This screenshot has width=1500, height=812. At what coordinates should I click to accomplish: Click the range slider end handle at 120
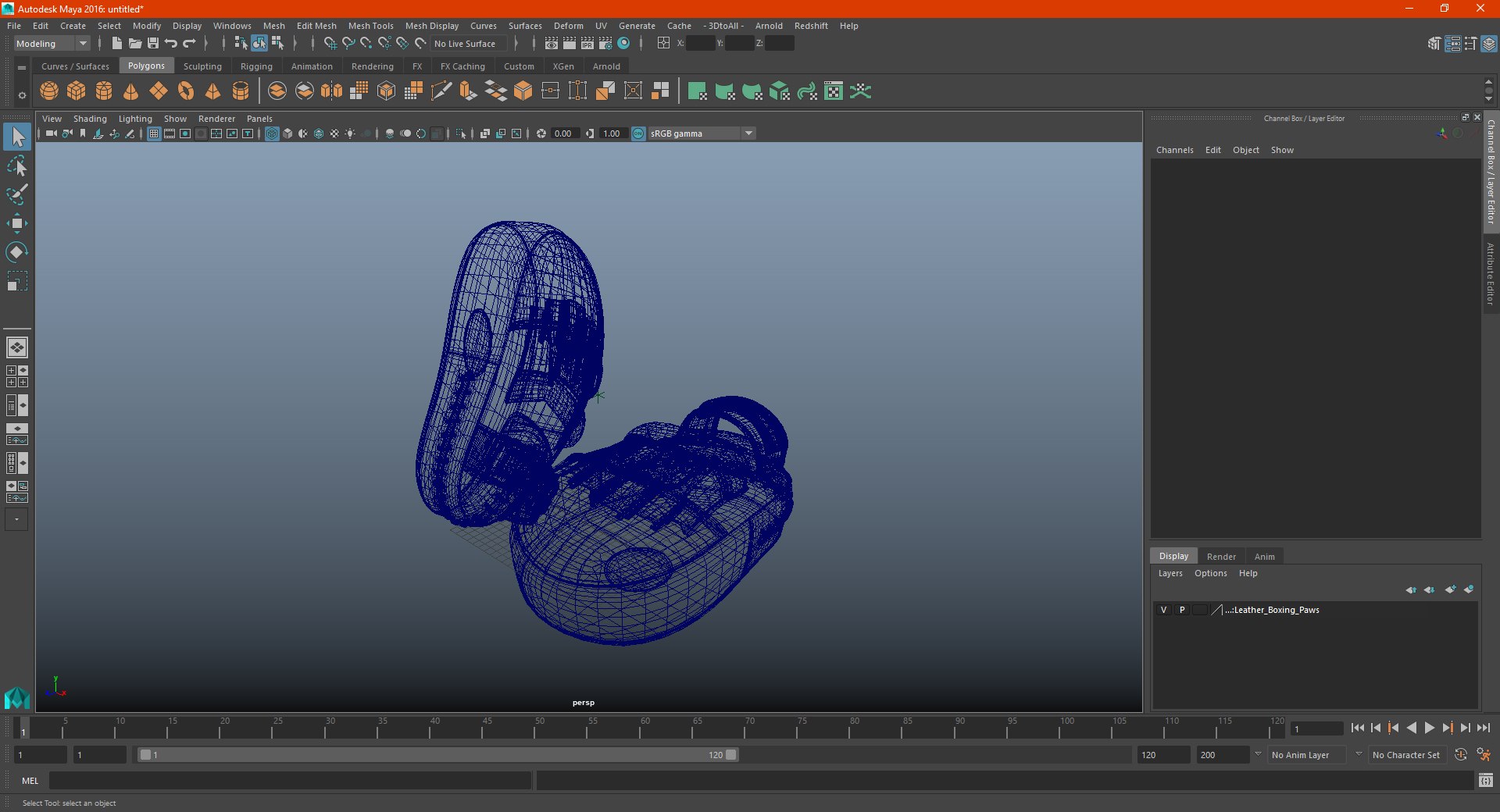click(x=730, y=755)
